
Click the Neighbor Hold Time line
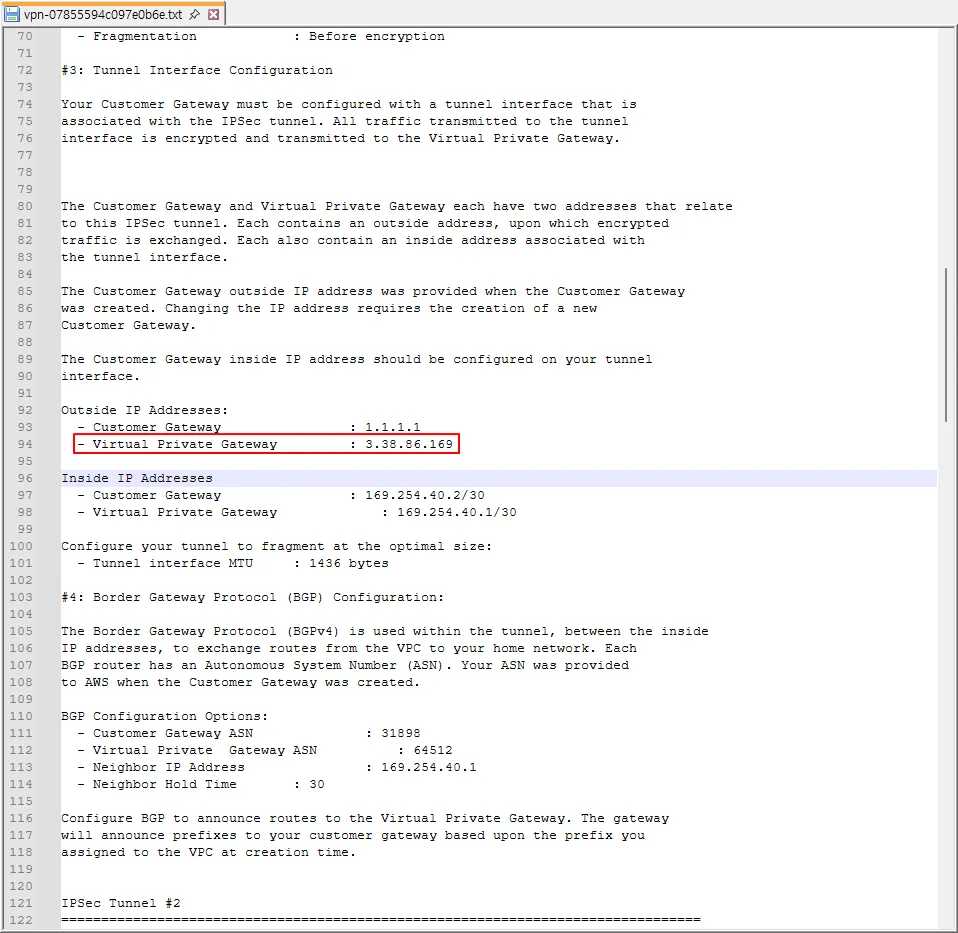click(x=200, y=784)
